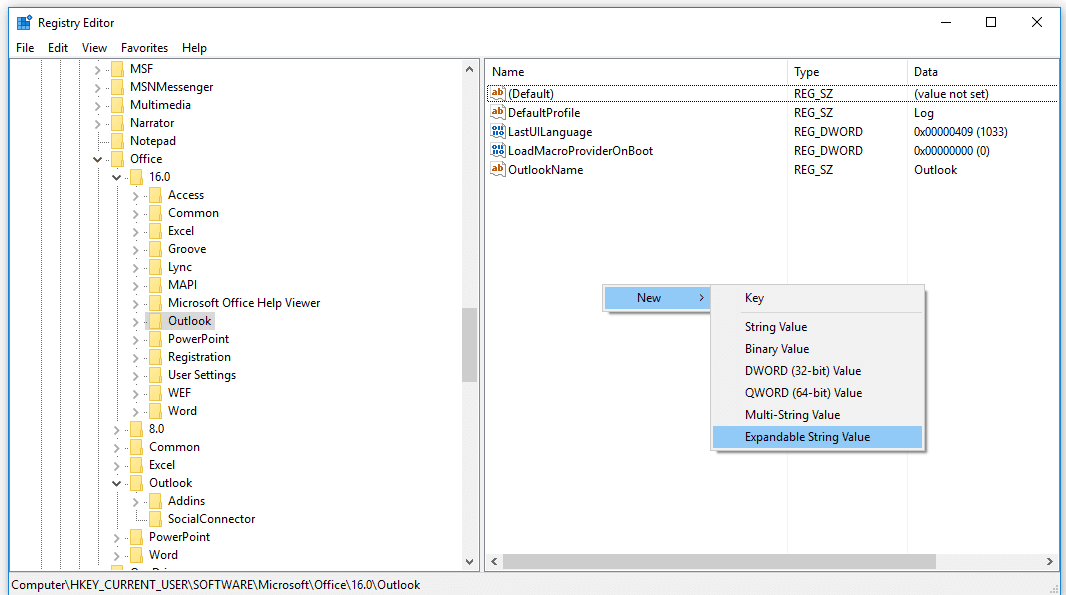Sort by the Type column header
The image size is (1066, 595).
tap(847, 71)
